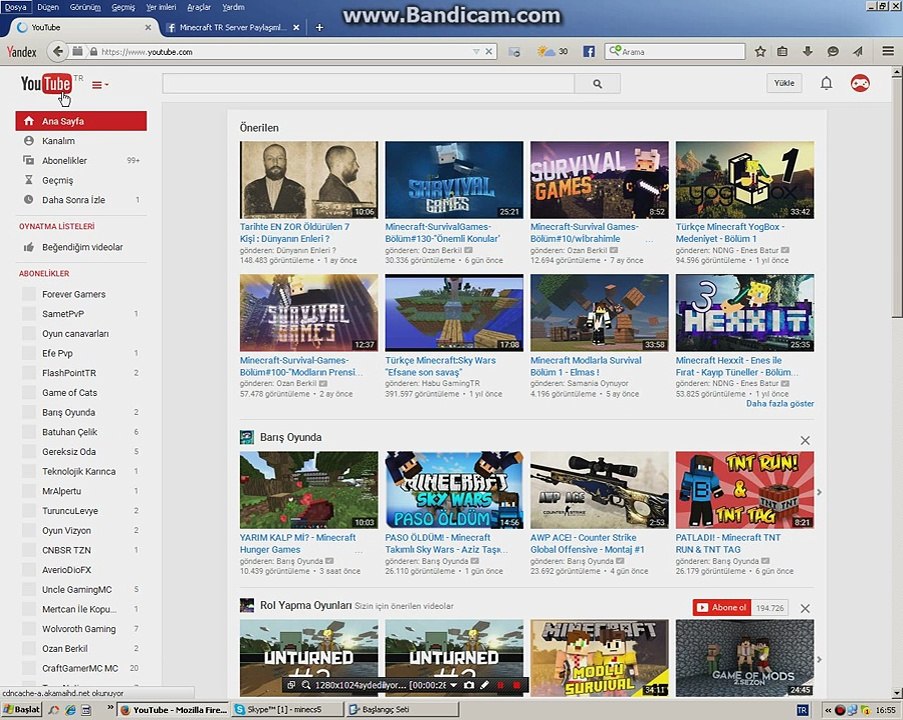Open the Geçmiş menu

[x=123, y=7]
